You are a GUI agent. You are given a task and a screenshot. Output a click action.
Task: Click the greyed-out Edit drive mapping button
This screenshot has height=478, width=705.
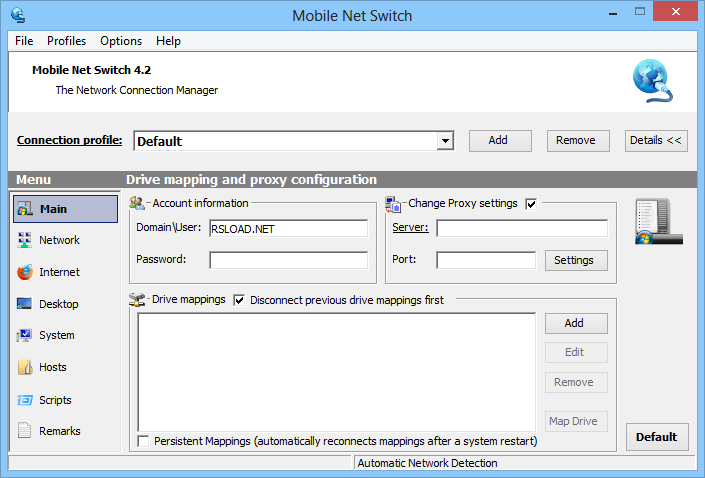click(x=576, y=353)
